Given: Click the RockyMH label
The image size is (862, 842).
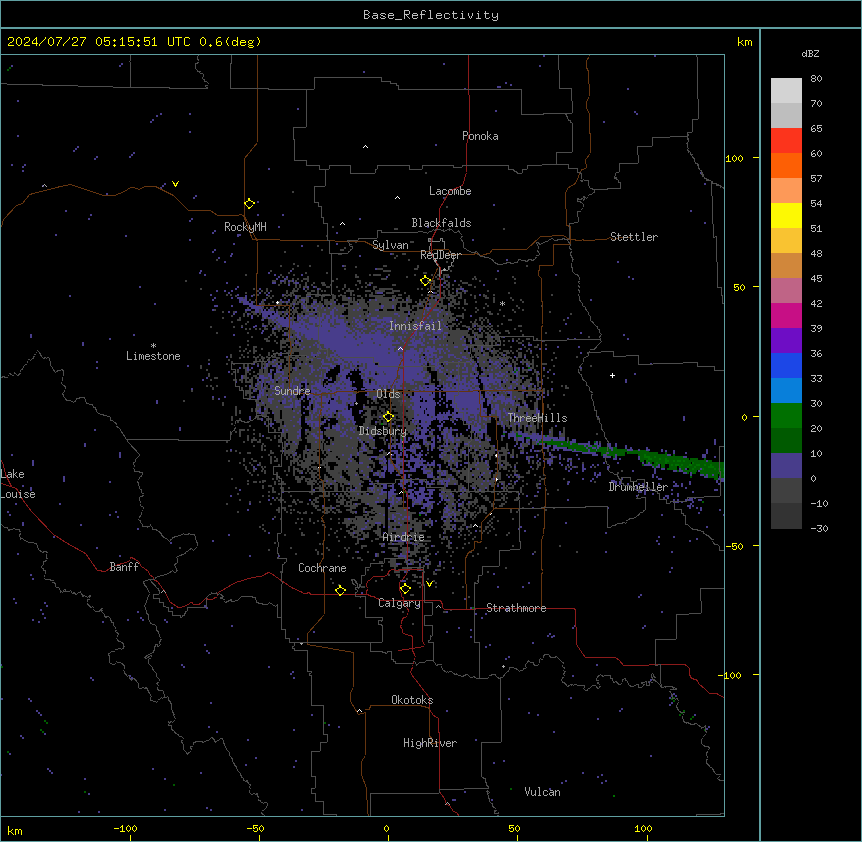Looking at the screenshot, I should click(x=245, y=227).
